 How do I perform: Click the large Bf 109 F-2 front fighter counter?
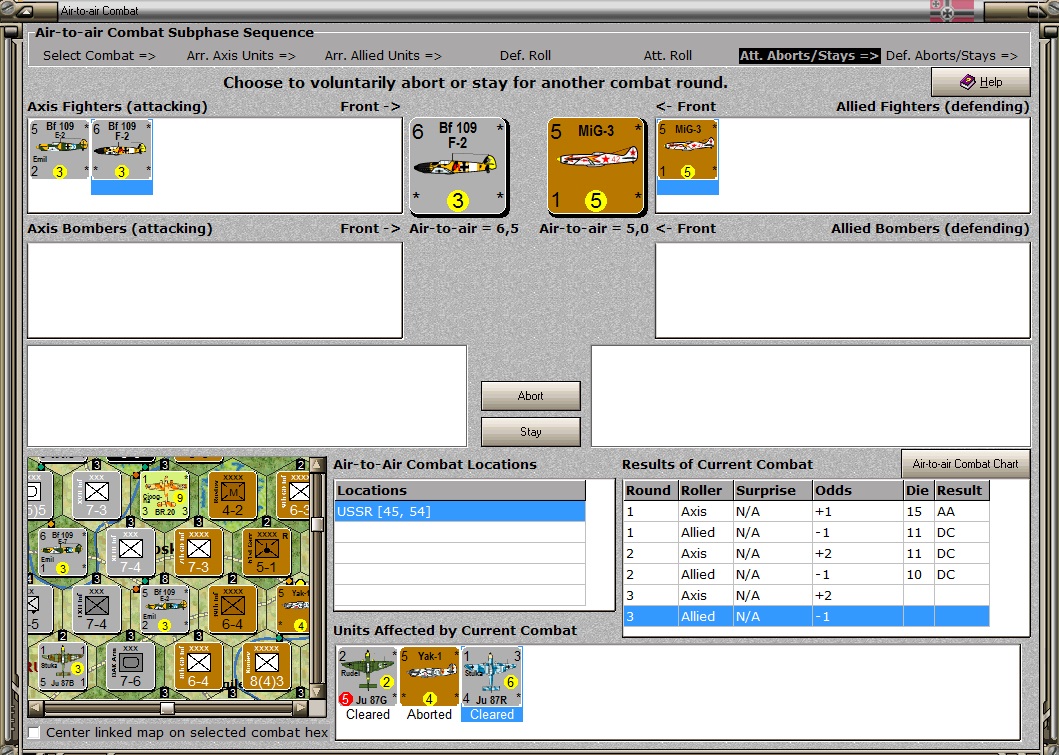click(x=459, y=166)
